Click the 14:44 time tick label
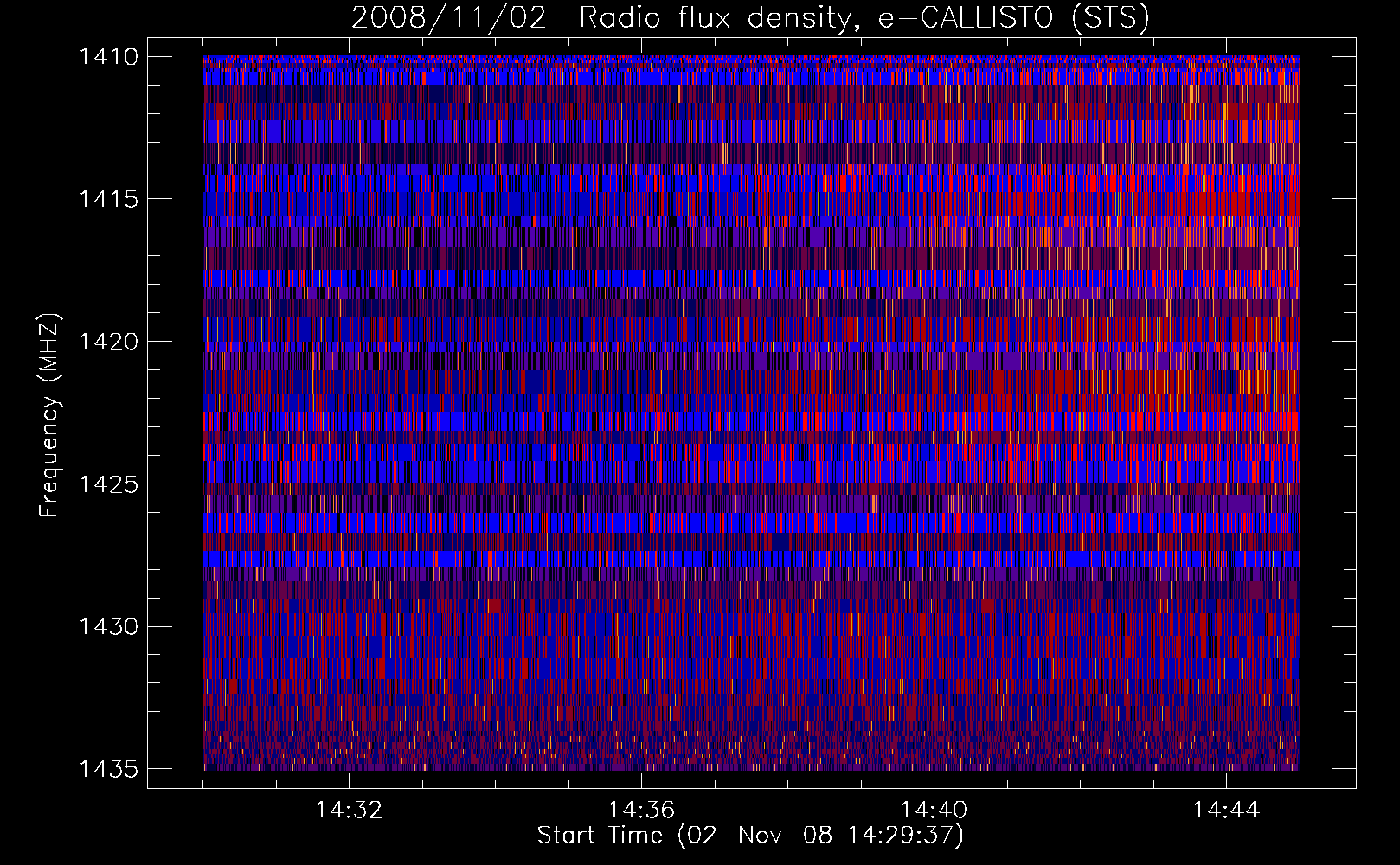 click(x=1226, y=811)
